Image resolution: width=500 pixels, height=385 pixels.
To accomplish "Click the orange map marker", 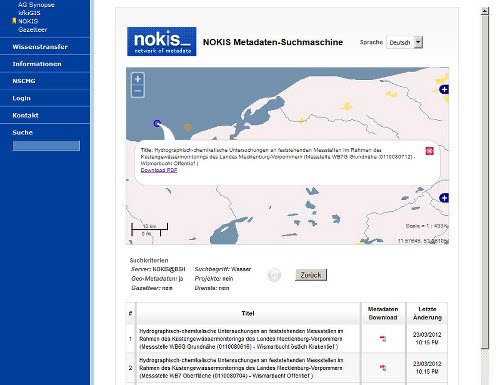I will pos(187,127).
